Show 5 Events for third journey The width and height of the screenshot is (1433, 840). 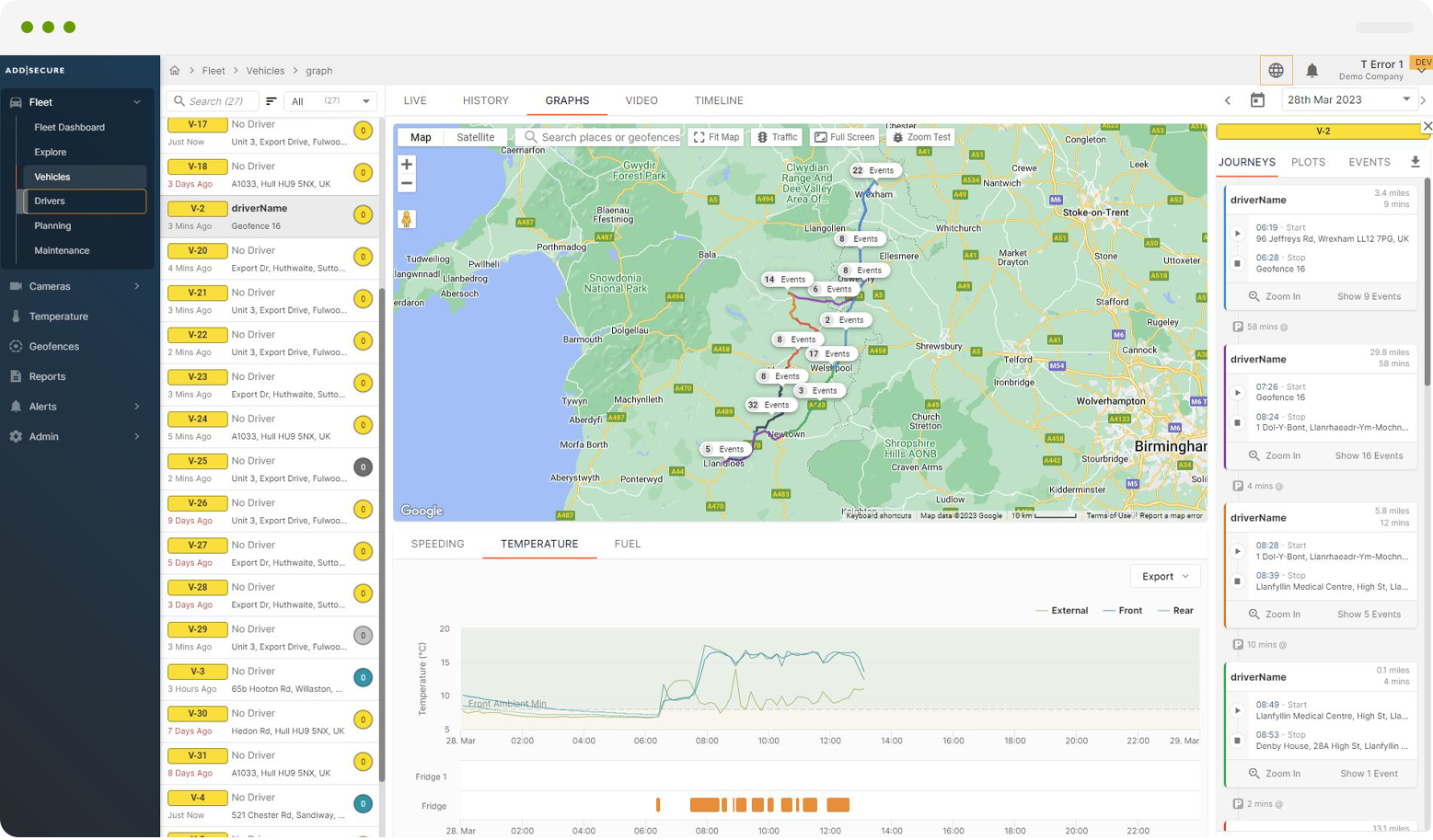tap(1369, 615)
